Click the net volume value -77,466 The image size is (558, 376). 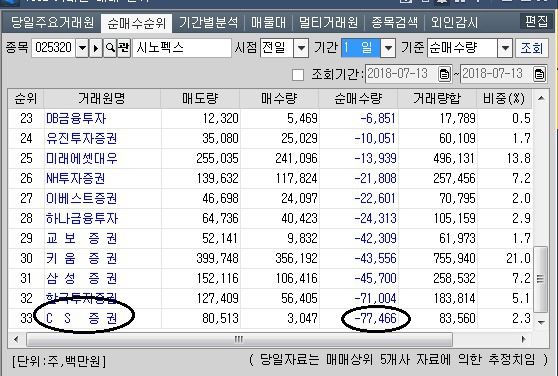[375, 318]
